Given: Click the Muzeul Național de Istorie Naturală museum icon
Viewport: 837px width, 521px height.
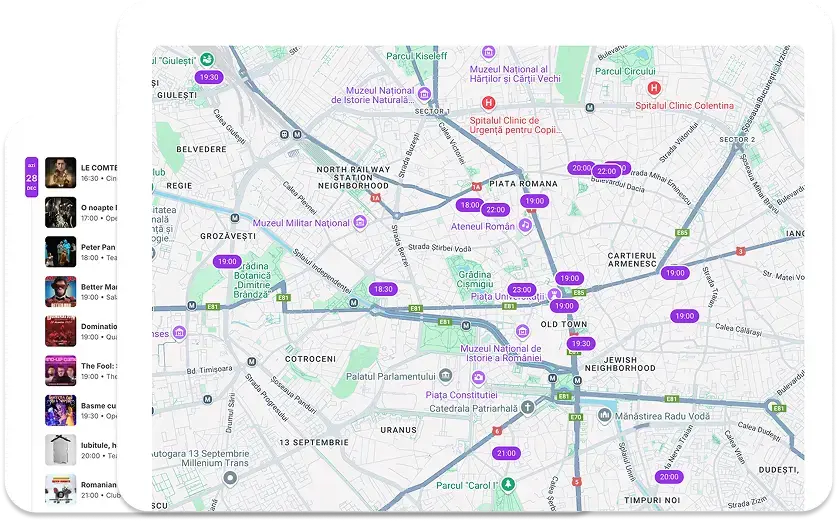Looking at the screenshot, I should tap(424, 94).
